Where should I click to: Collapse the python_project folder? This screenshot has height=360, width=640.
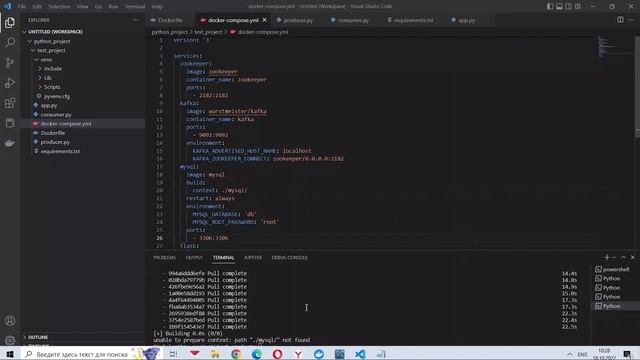52,41
